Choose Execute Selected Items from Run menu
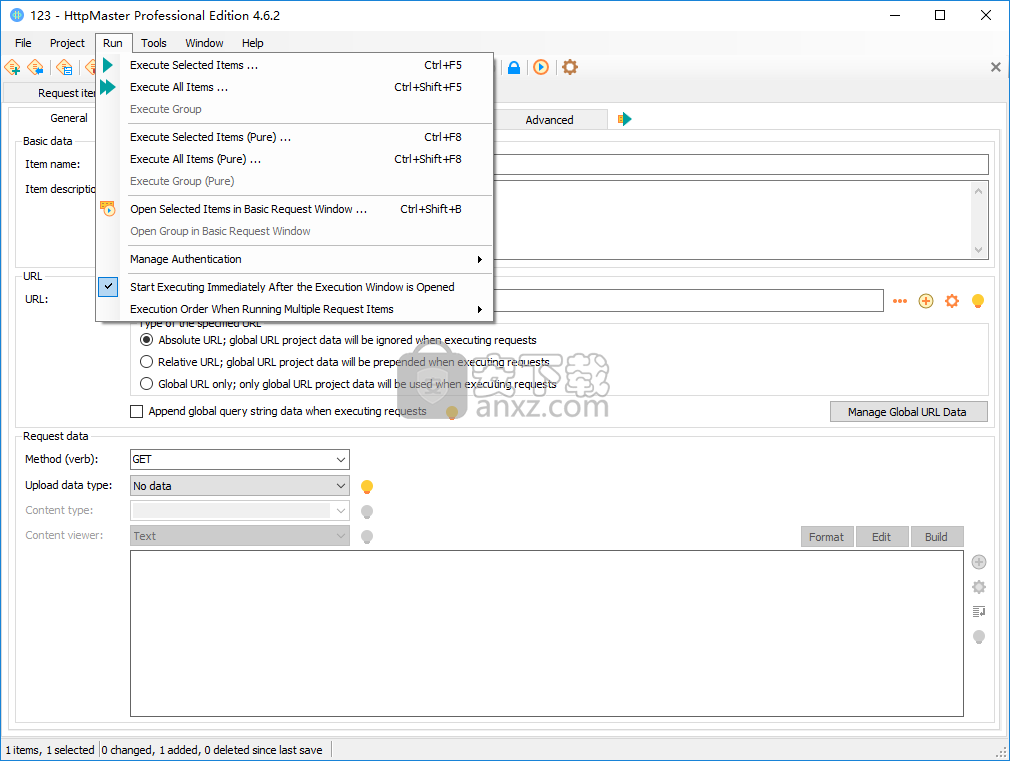Image resolution: width=1010 pixels, height=761 pixels. point(294,65)
